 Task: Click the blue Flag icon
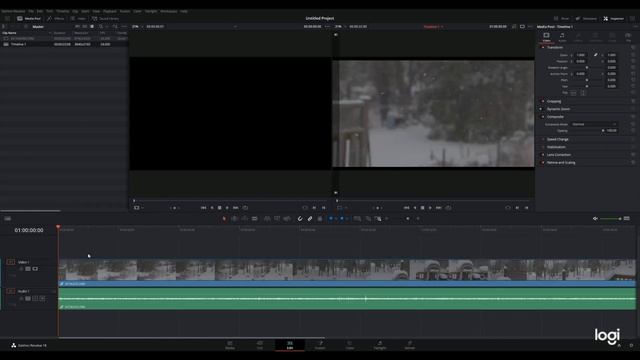pyautogui.click(x=331, y=219)
